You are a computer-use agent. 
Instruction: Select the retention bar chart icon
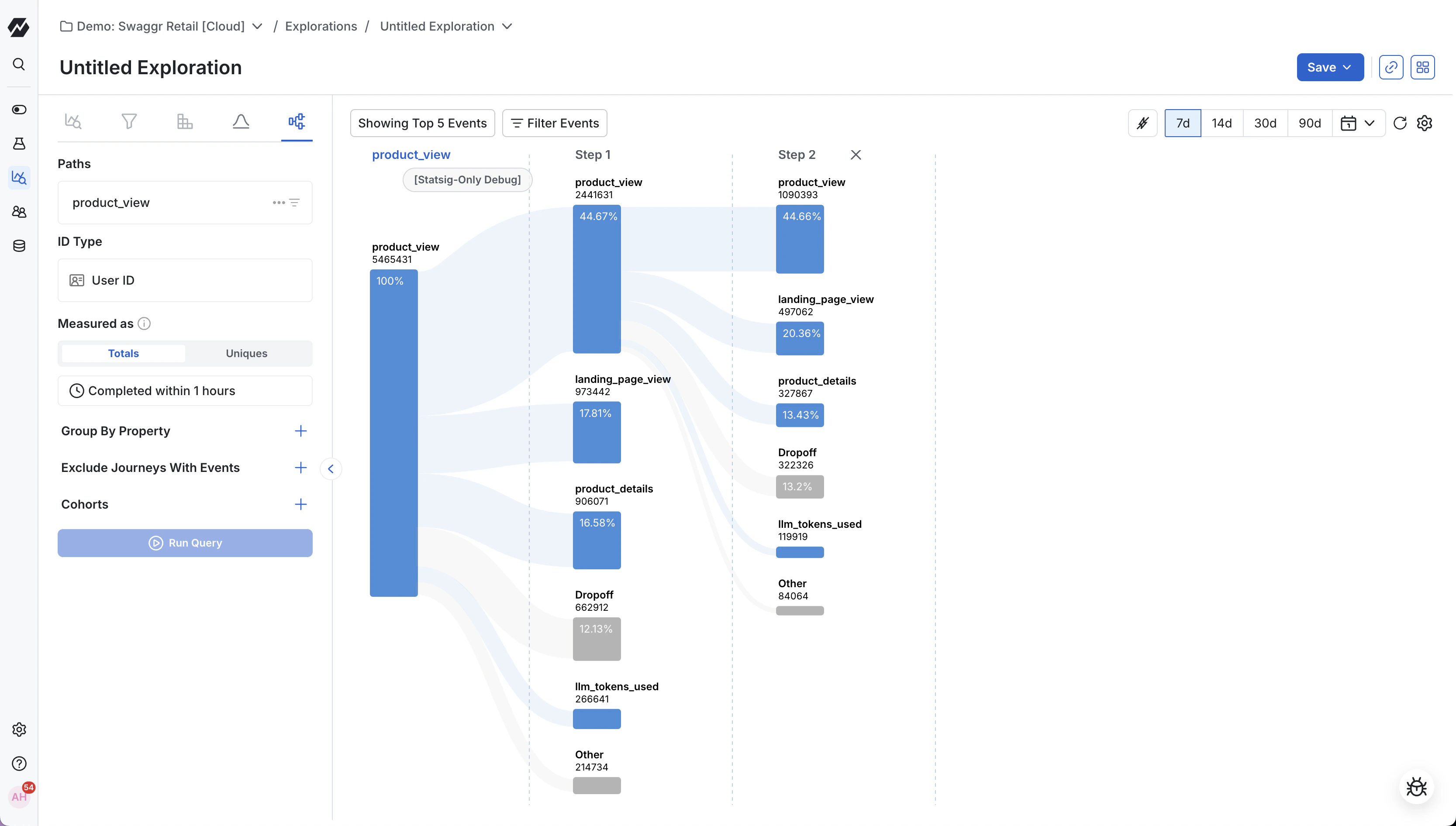(184, 121)
